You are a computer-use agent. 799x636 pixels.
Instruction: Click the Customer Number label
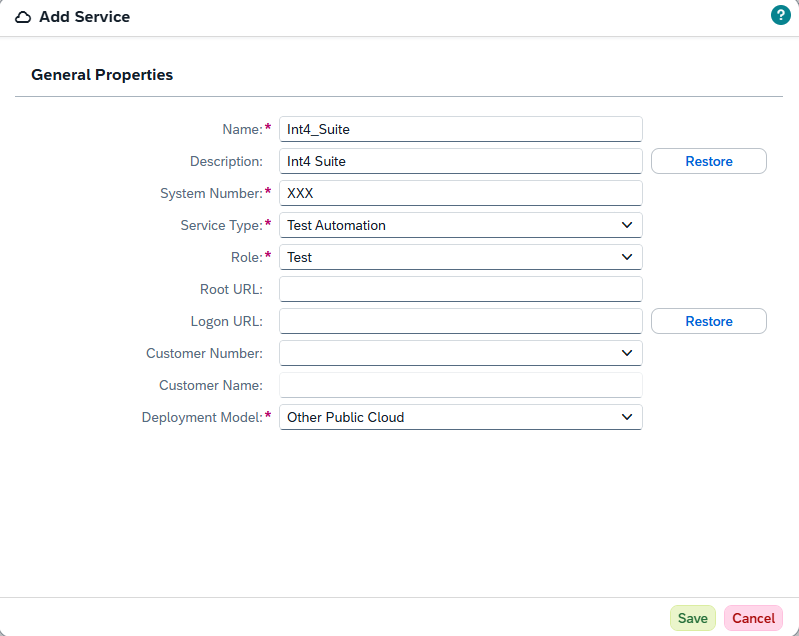(x=204, y=353)
